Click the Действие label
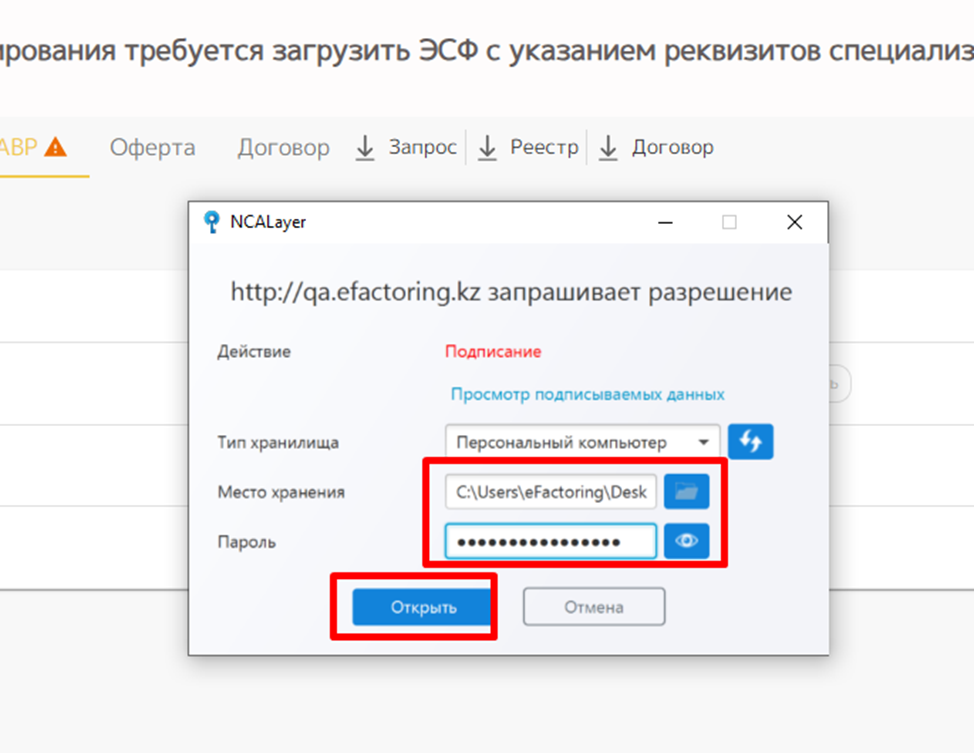Viewport: 974px width, 753px height. (x=254, y=352)
